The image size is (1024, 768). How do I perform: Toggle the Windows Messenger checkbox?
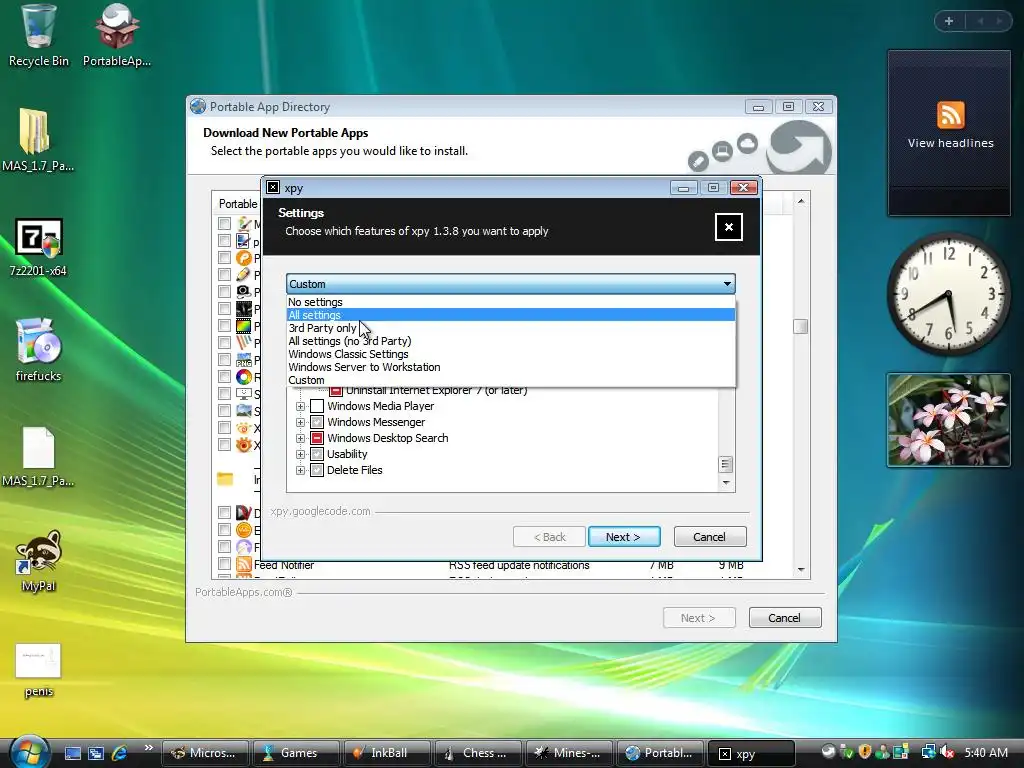pos(317,423)
